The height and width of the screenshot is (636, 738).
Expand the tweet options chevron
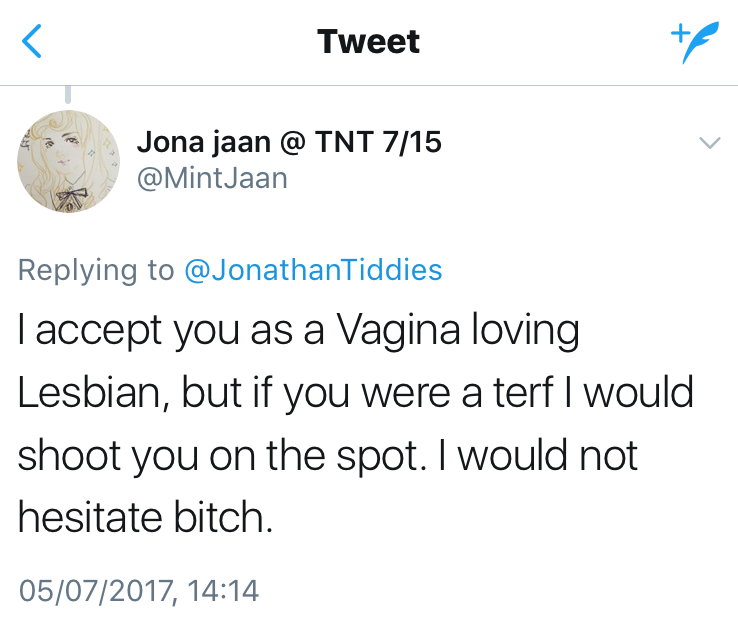click(709, 144)
